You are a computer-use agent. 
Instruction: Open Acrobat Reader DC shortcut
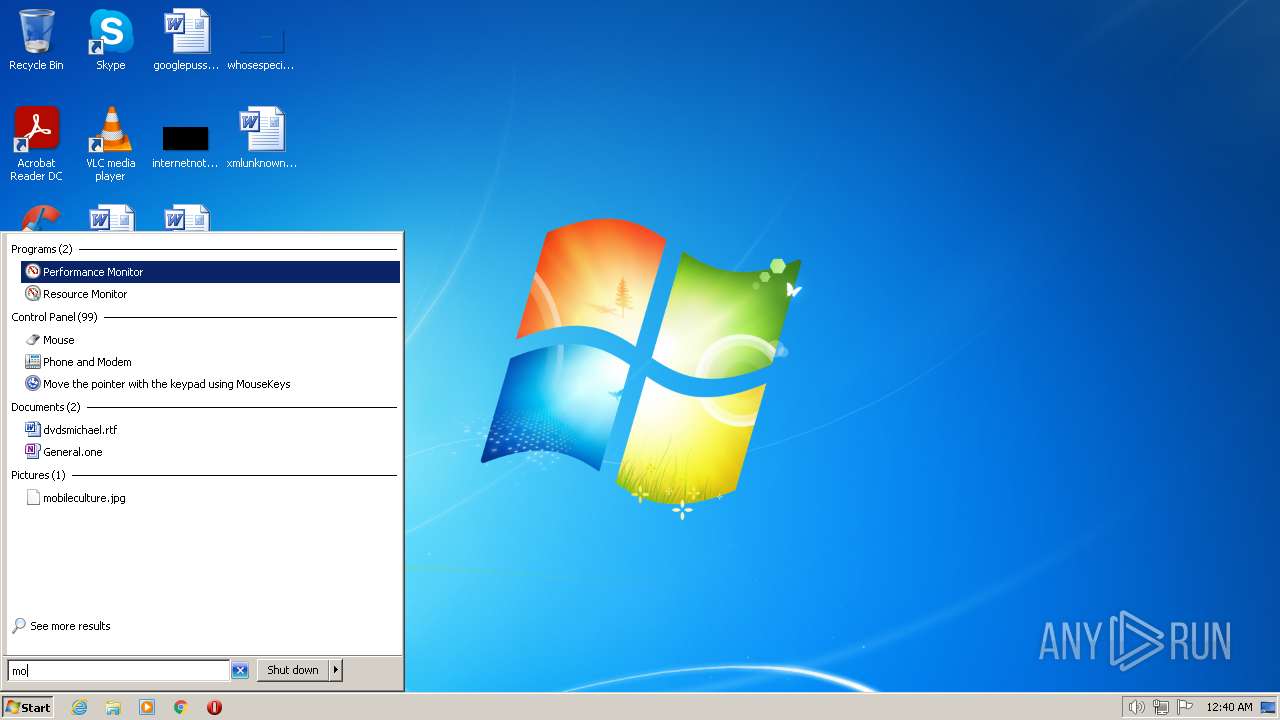coord(36,144)
